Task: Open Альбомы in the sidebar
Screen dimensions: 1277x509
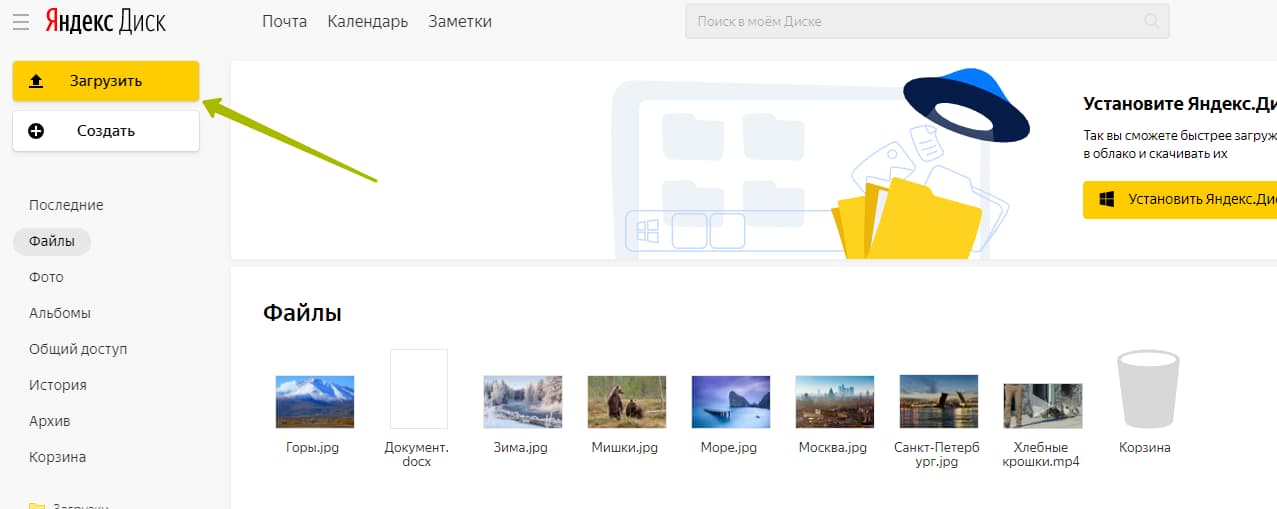Action: [60, 313]
